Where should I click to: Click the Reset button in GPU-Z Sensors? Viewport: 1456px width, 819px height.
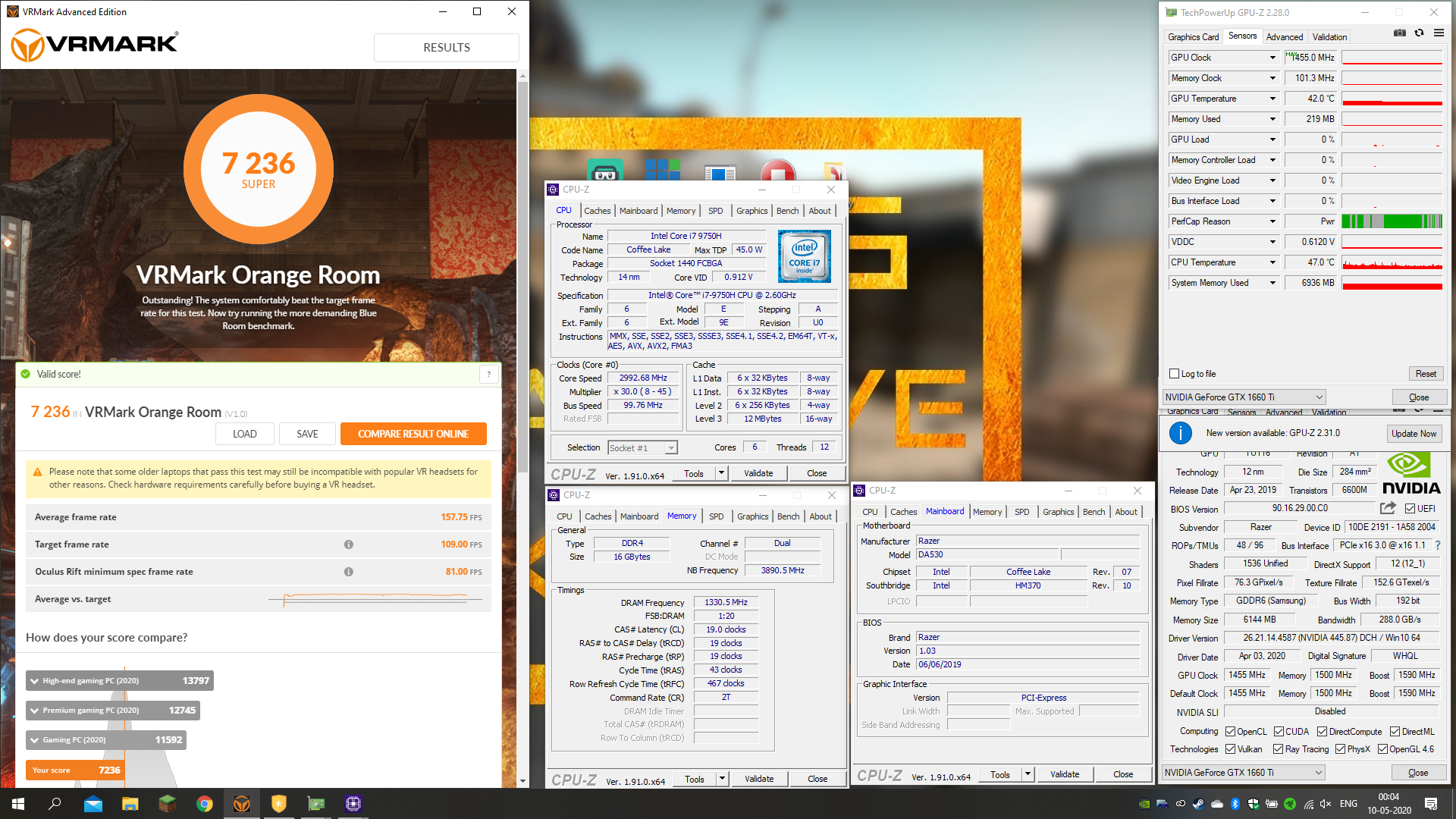pos(1426,374)
